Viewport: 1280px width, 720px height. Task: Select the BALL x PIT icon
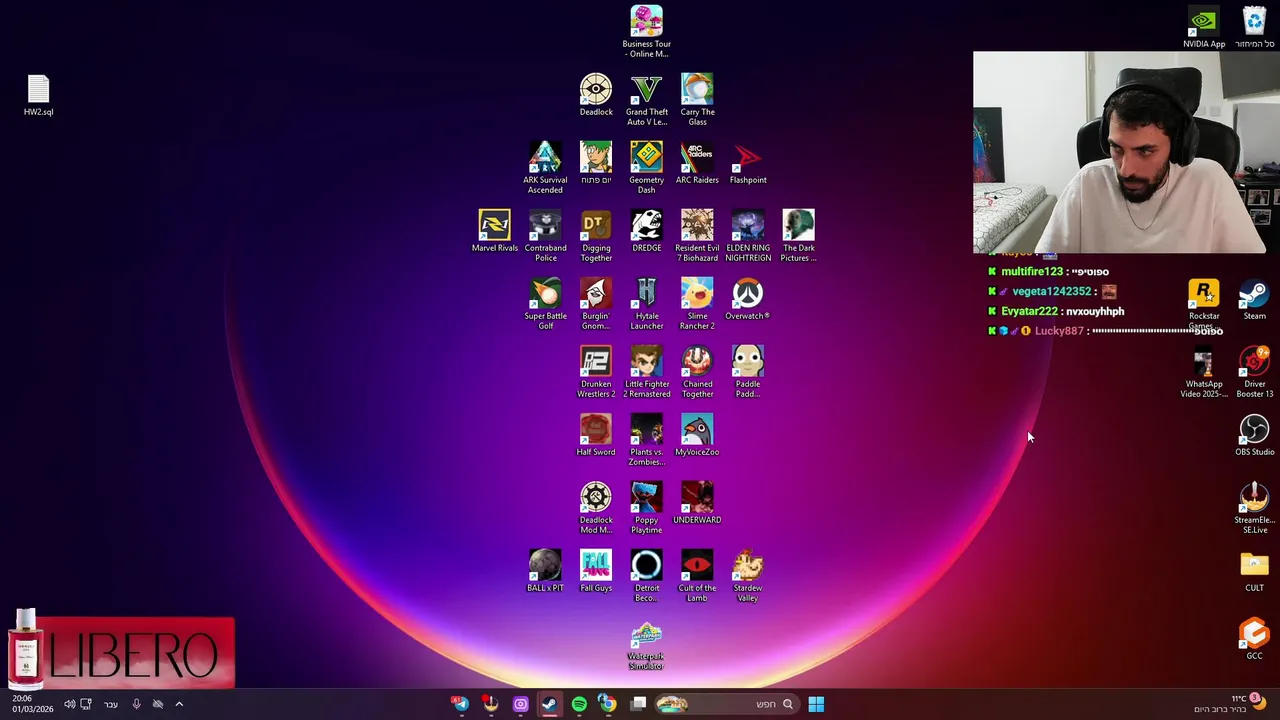[545, 571]
